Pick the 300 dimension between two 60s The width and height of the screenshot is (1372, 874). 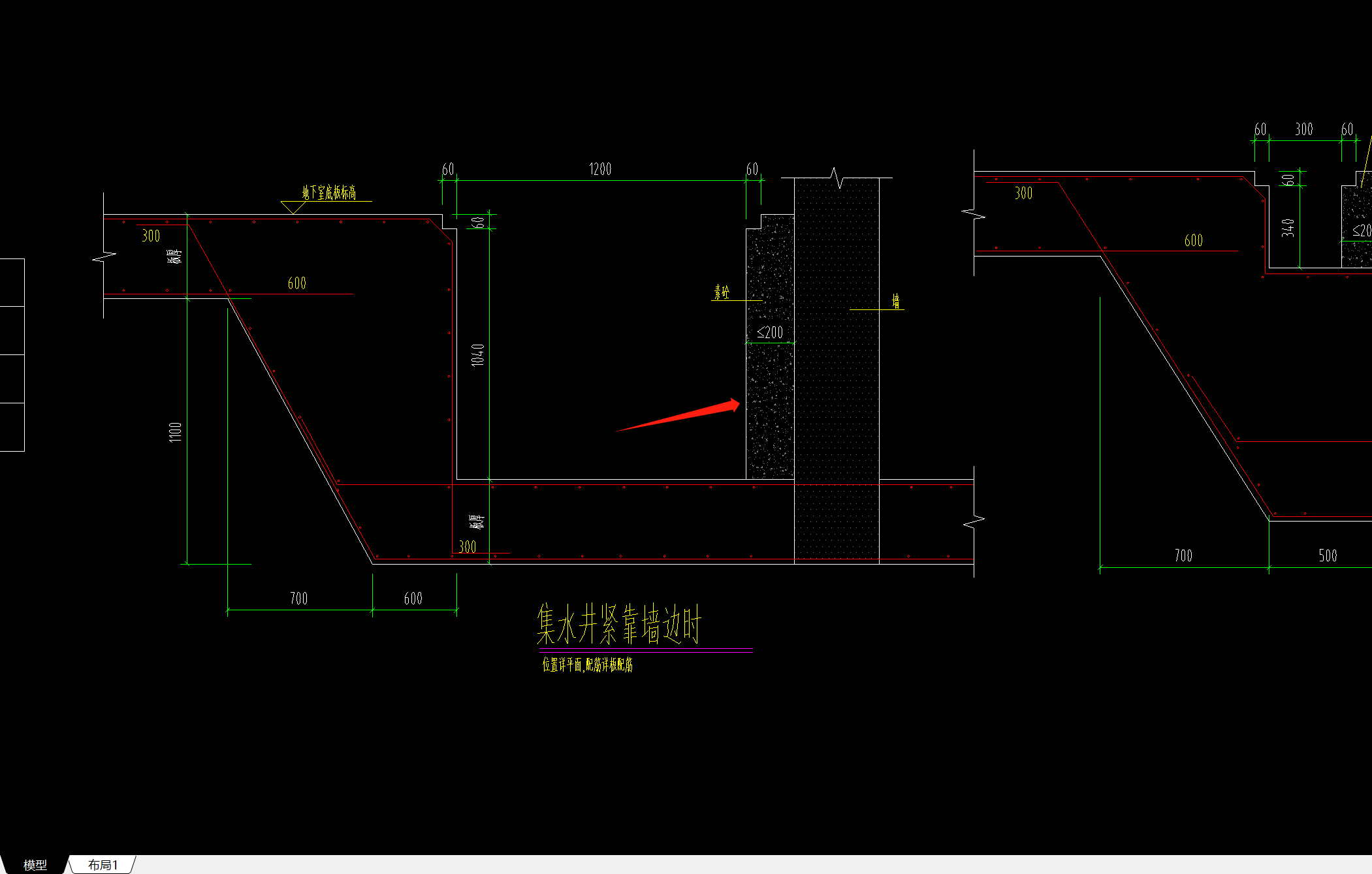[1304, 129]
